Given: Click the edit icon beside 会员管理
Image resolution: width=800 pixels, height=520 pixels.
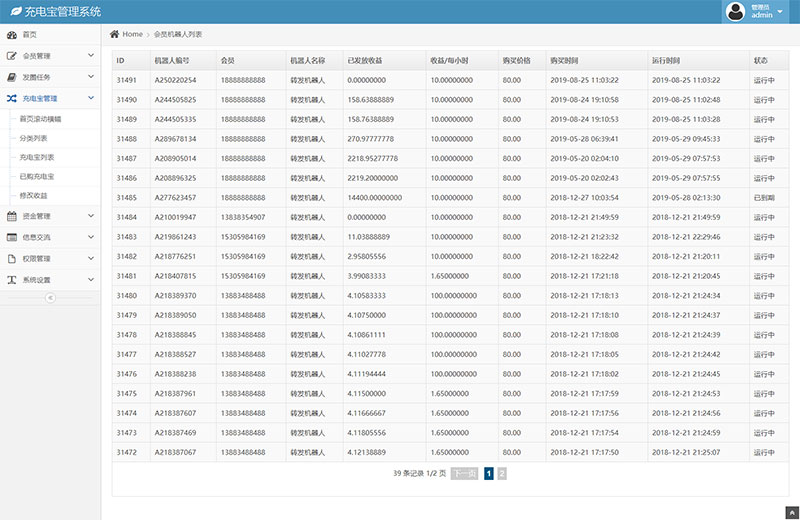Looking at the screenshot, I should click(11, 56).
